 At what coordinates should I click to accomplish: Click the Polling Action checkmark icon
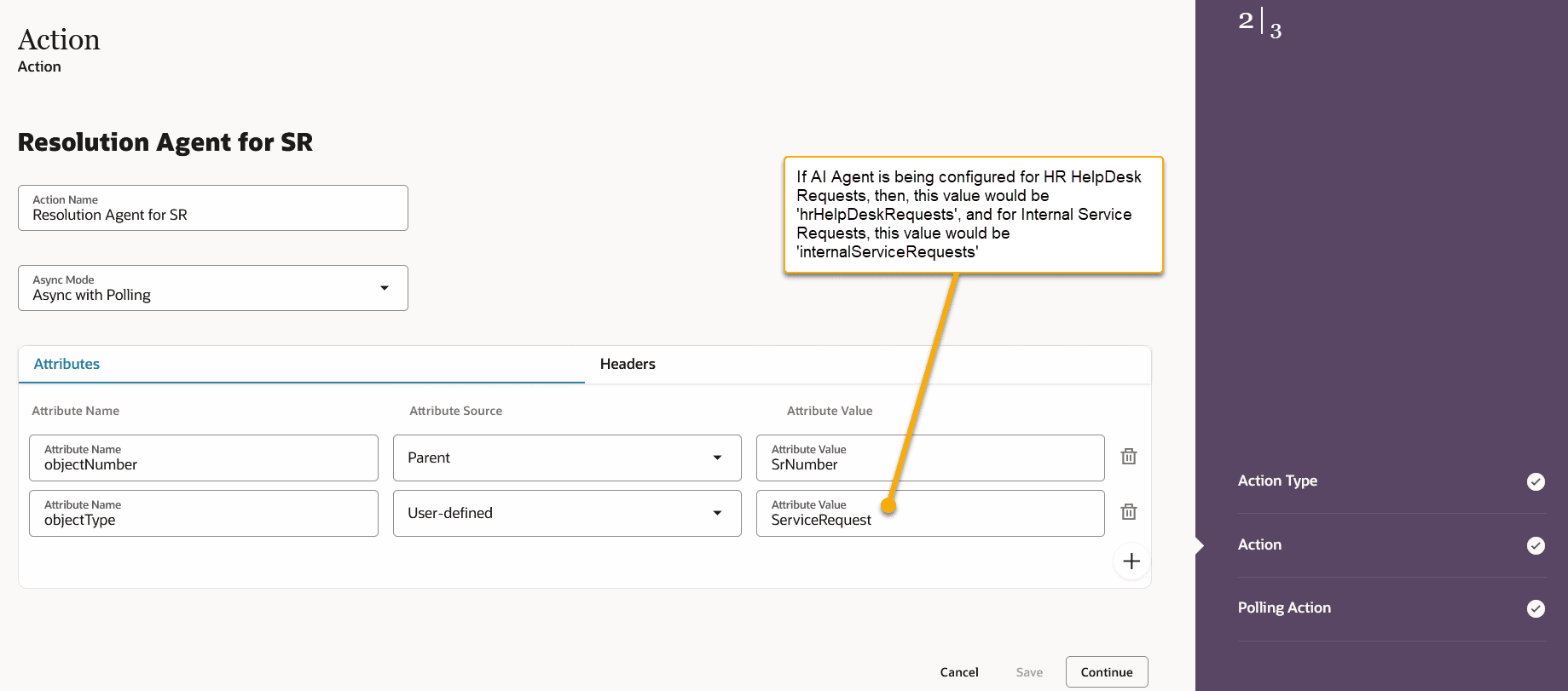tap(1536, 608)
